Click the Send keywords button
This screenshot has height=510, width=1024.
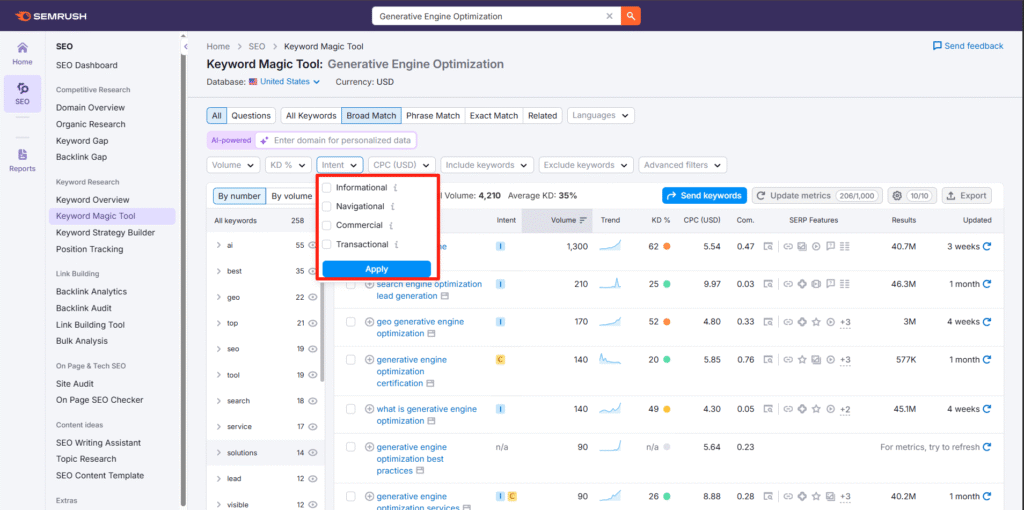705,195
